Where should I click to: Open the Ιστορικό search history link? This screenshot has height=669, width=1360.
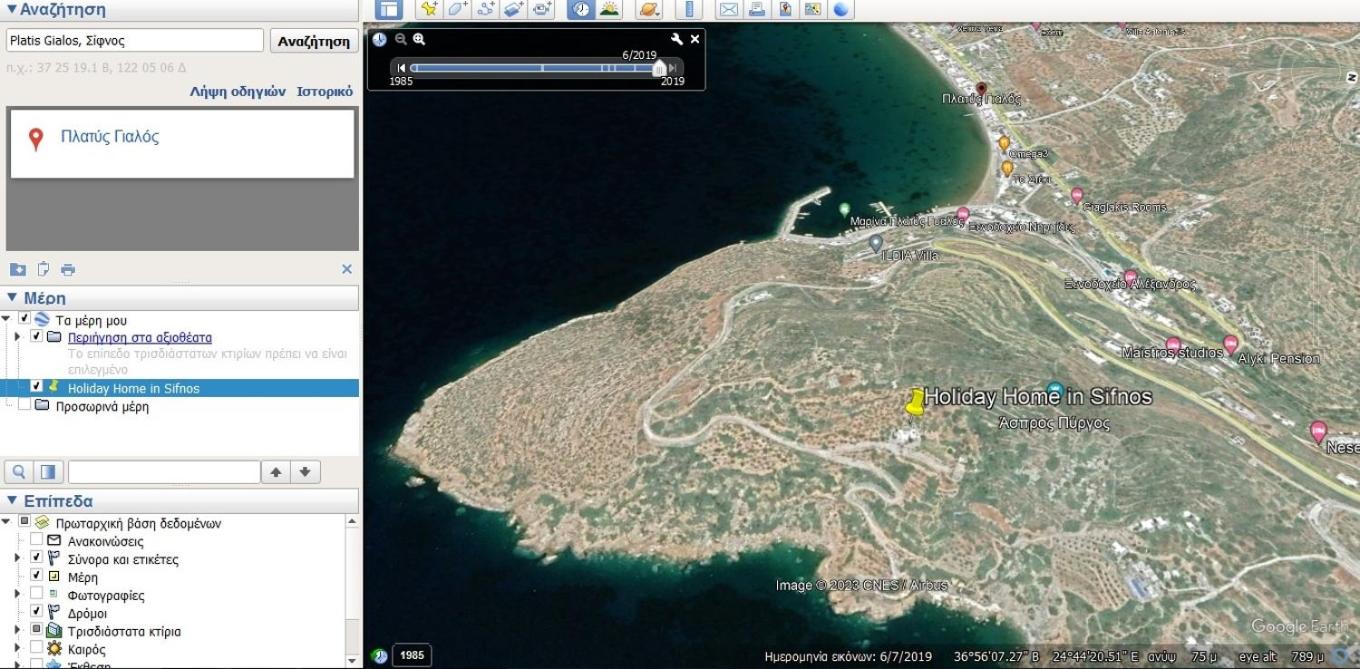tap(324, 91)
